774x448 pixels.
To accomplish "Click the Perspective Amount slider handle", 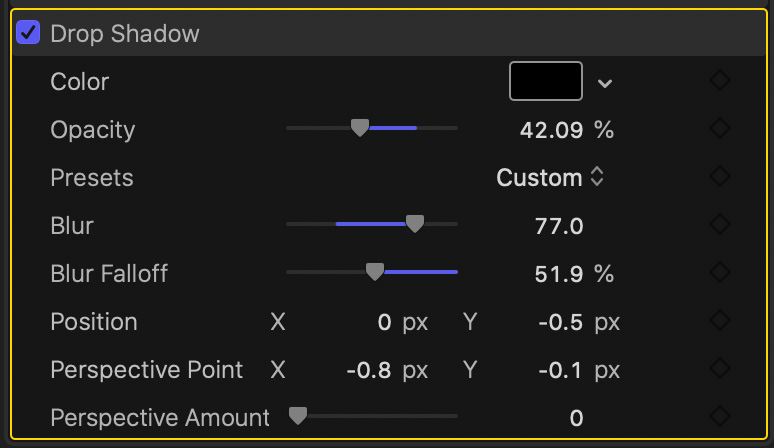I will 297,416.
